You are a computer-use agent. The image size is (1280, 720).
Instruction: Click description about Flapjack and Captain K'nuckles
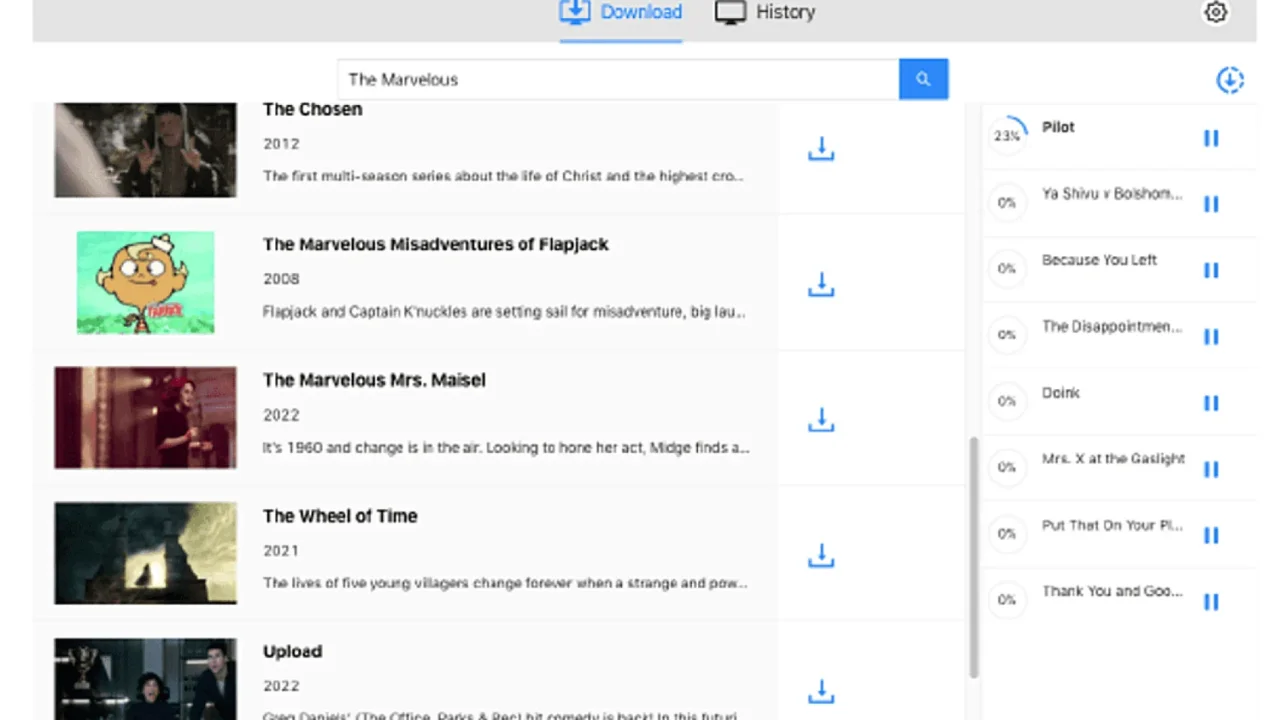click(504, 312)
